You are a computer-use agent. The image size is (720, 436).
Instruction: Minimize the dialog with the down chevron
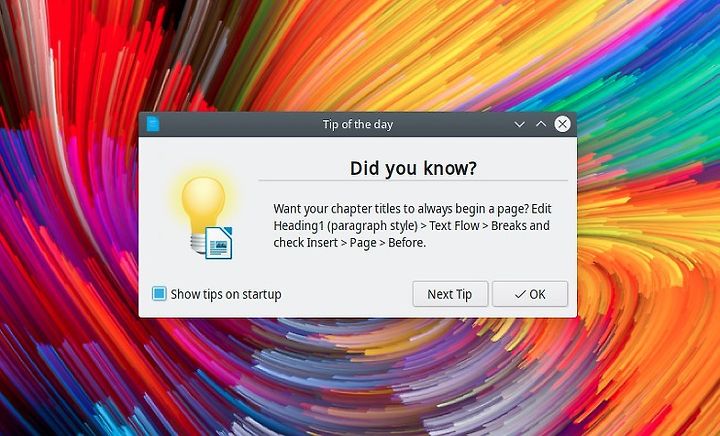pyautogui.click(x=519, y=124)
